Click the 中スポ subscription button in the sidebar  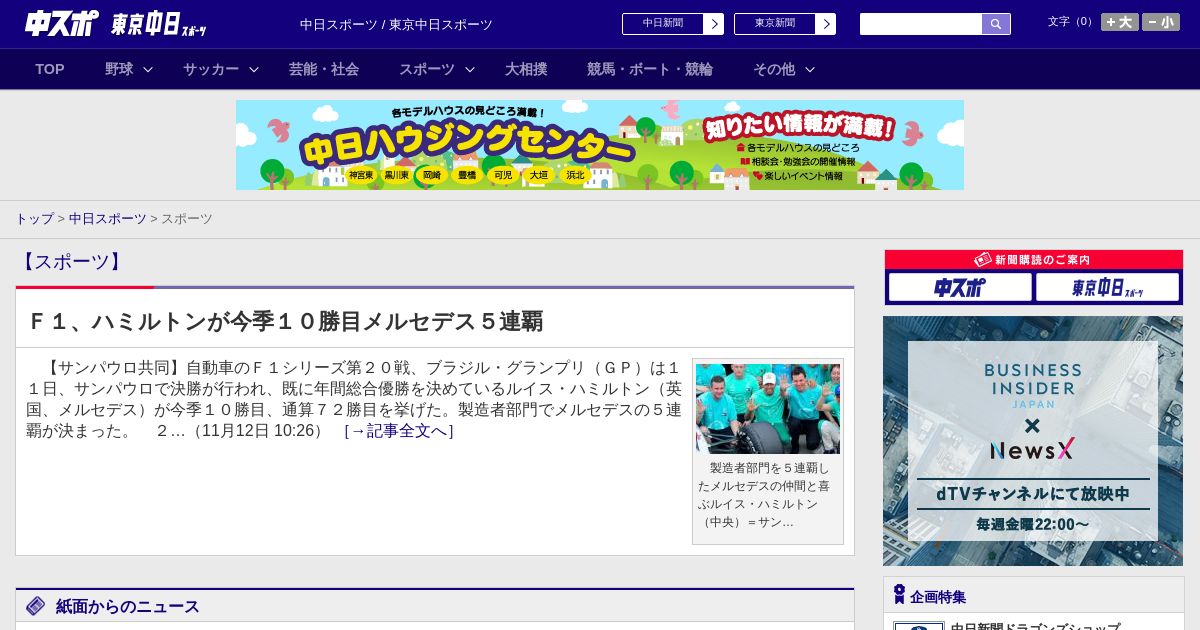960,287
